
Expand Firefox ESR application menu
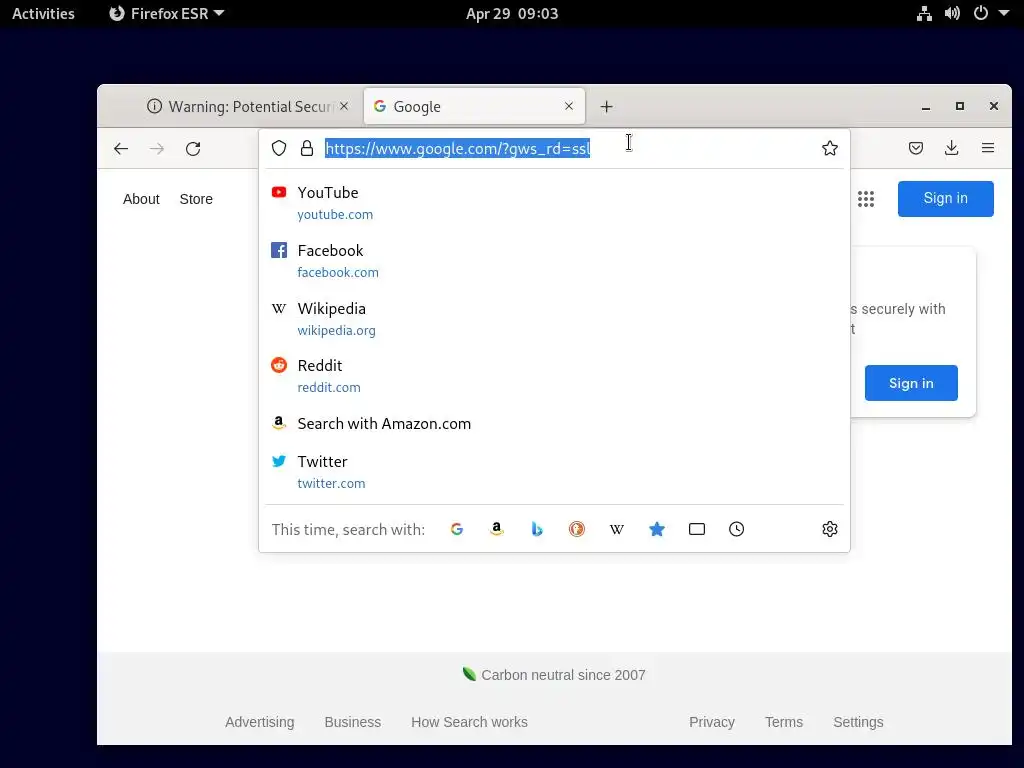[167, 13]
